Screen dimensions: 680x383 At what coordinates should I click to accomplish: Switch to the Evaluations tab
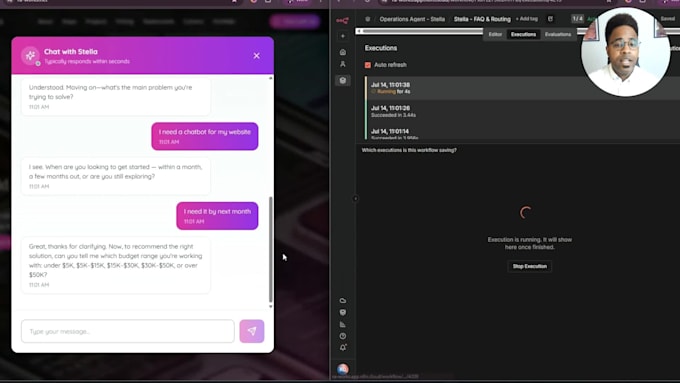click(x=558, y=34)
